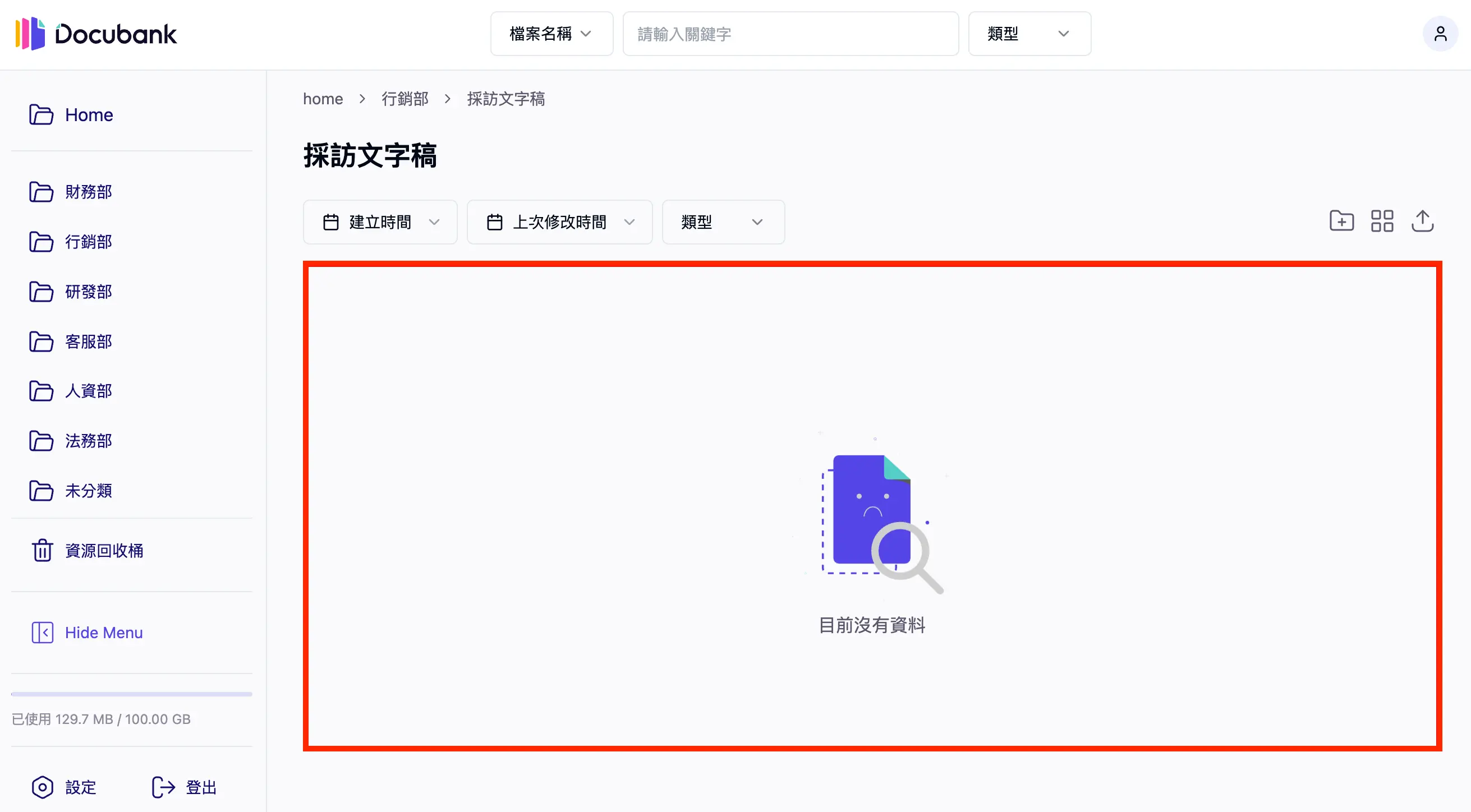The height and width of the screenshot is (812, 1471).
Task: Switch to grid view layout
Action: 1382,222
